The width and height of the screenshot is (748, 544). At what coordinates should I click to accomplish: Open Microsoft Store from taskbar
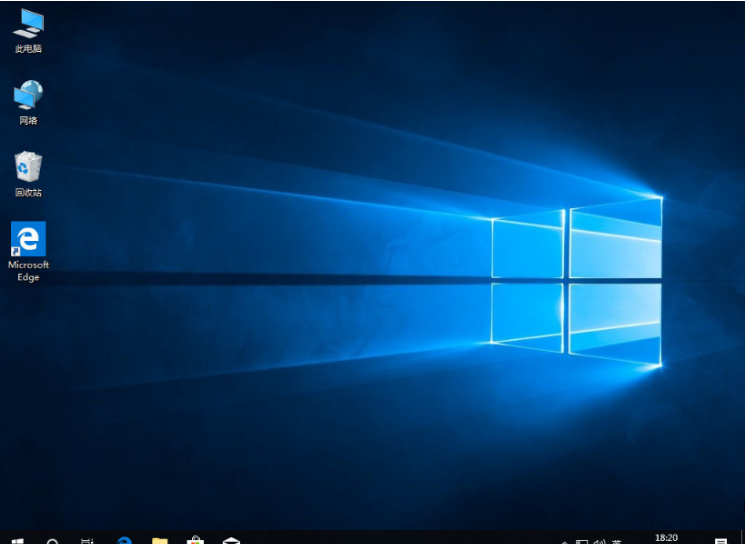pos(195,540)
